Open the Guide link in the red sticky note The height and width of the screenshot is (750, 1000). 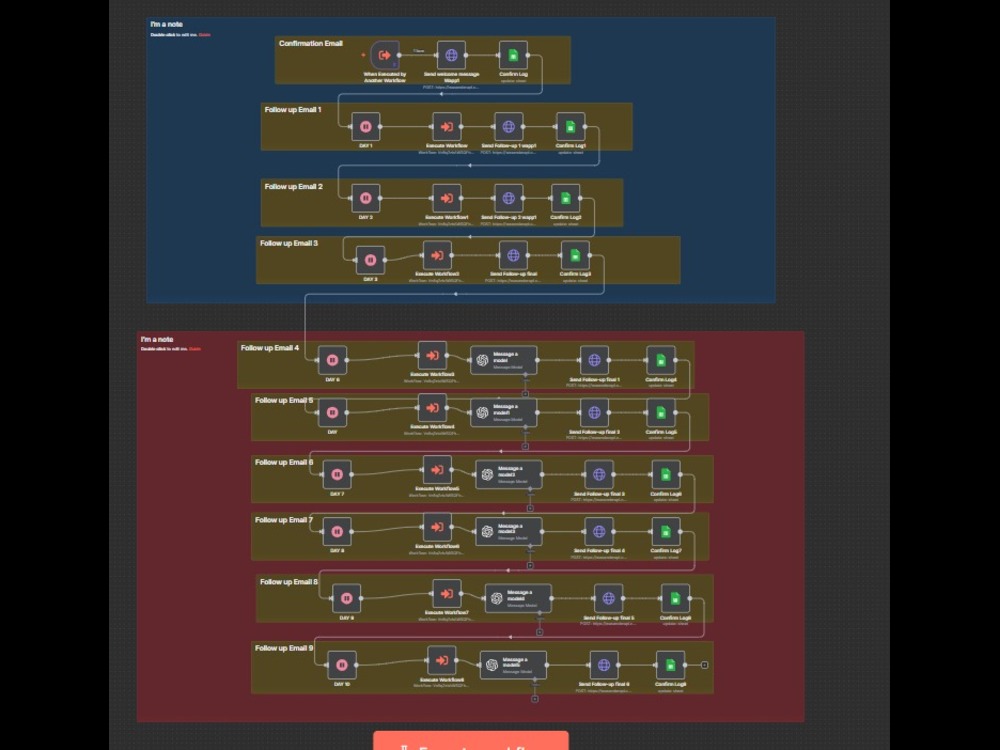[195, 349]
